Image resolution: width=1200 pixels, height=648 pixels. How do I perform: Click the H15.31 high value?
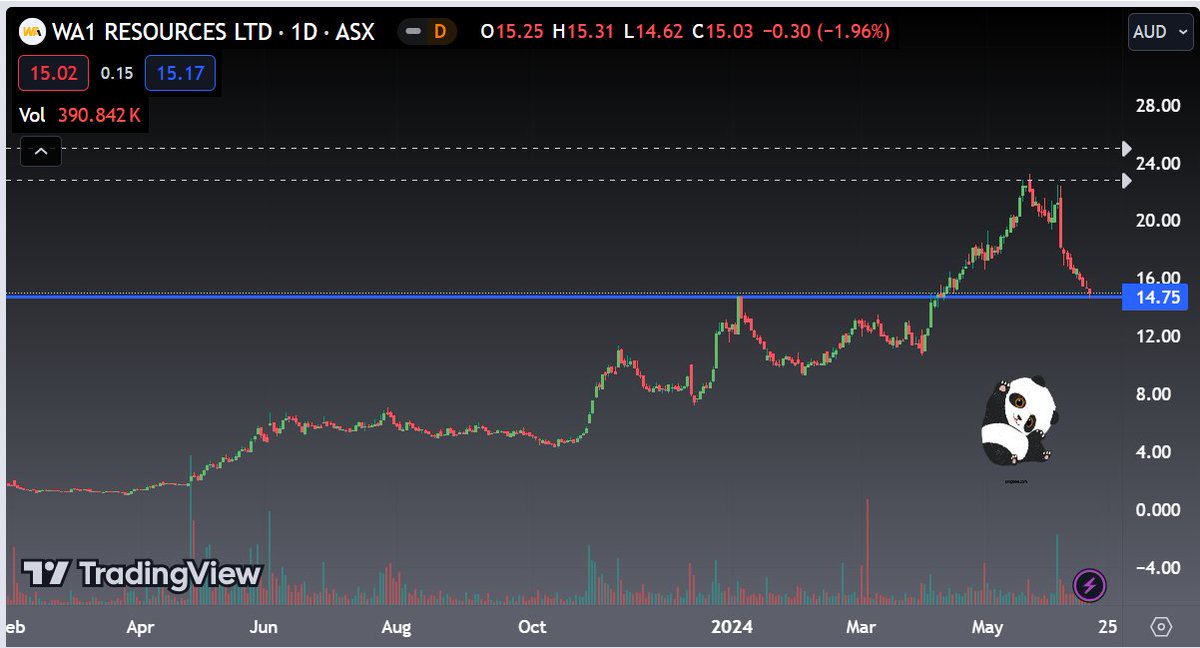pos(582,32)
